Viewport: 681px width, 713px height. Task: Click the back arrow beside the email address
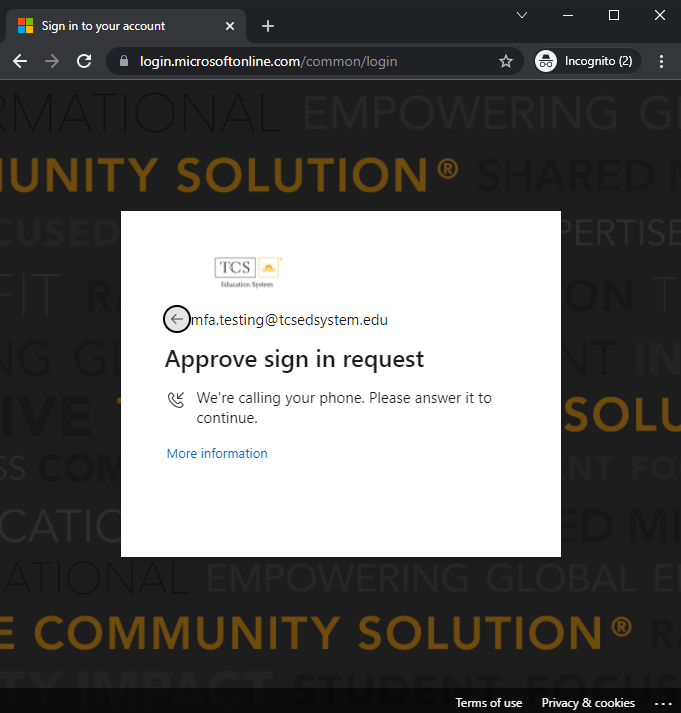pos(177,319)
